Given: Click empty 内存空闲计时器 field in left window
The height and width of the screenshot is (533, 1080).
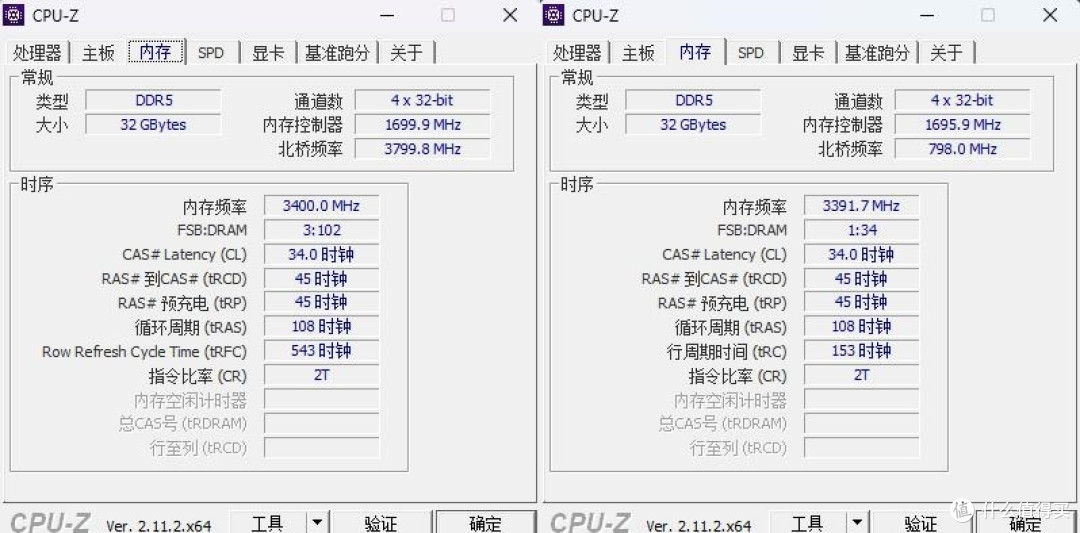Looking at the screenshot, I should coord(322,400).
